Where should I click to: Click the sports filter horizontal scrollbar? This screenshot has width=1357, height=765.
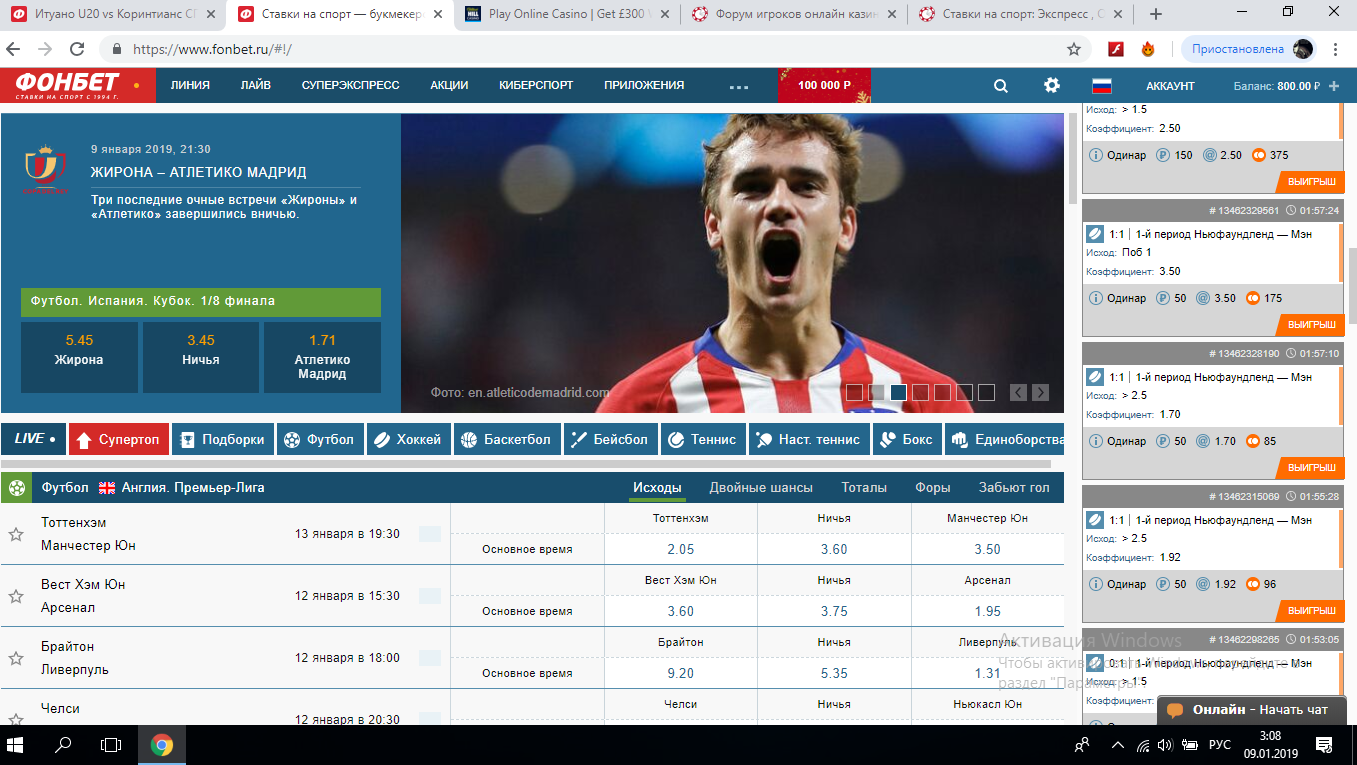(526, 464)
